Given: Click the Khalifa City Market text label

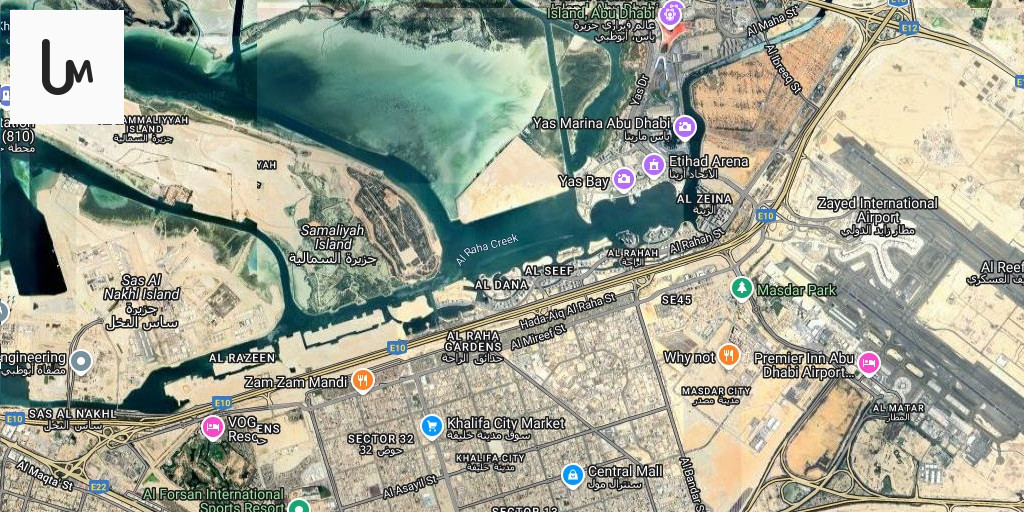Looking at the screenshot, I should click(505, 423).
